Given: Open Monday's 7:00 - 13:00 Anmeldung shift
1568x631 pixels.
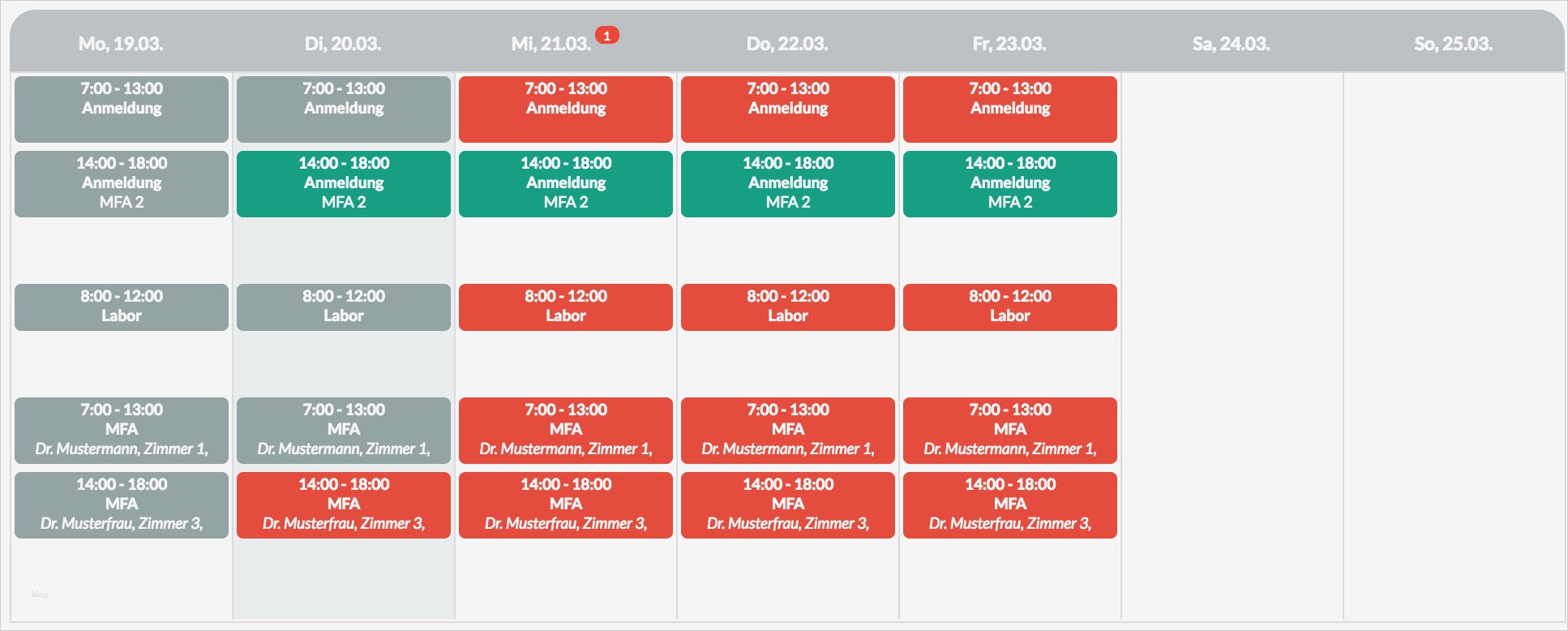Looking at the screenshot, I should tap(122, 109).
